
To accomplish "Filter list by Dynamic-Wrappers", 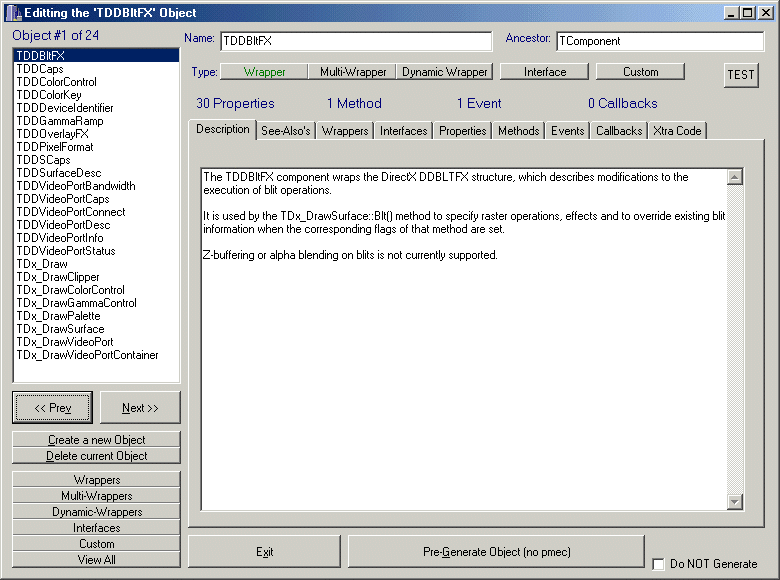I will tap(97, 512).
